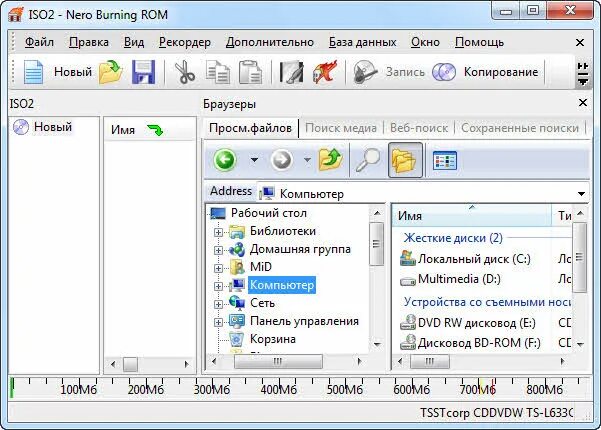Click the Новый toolbar button label
The width and height of the screenshot is (601, 430).
73,72
